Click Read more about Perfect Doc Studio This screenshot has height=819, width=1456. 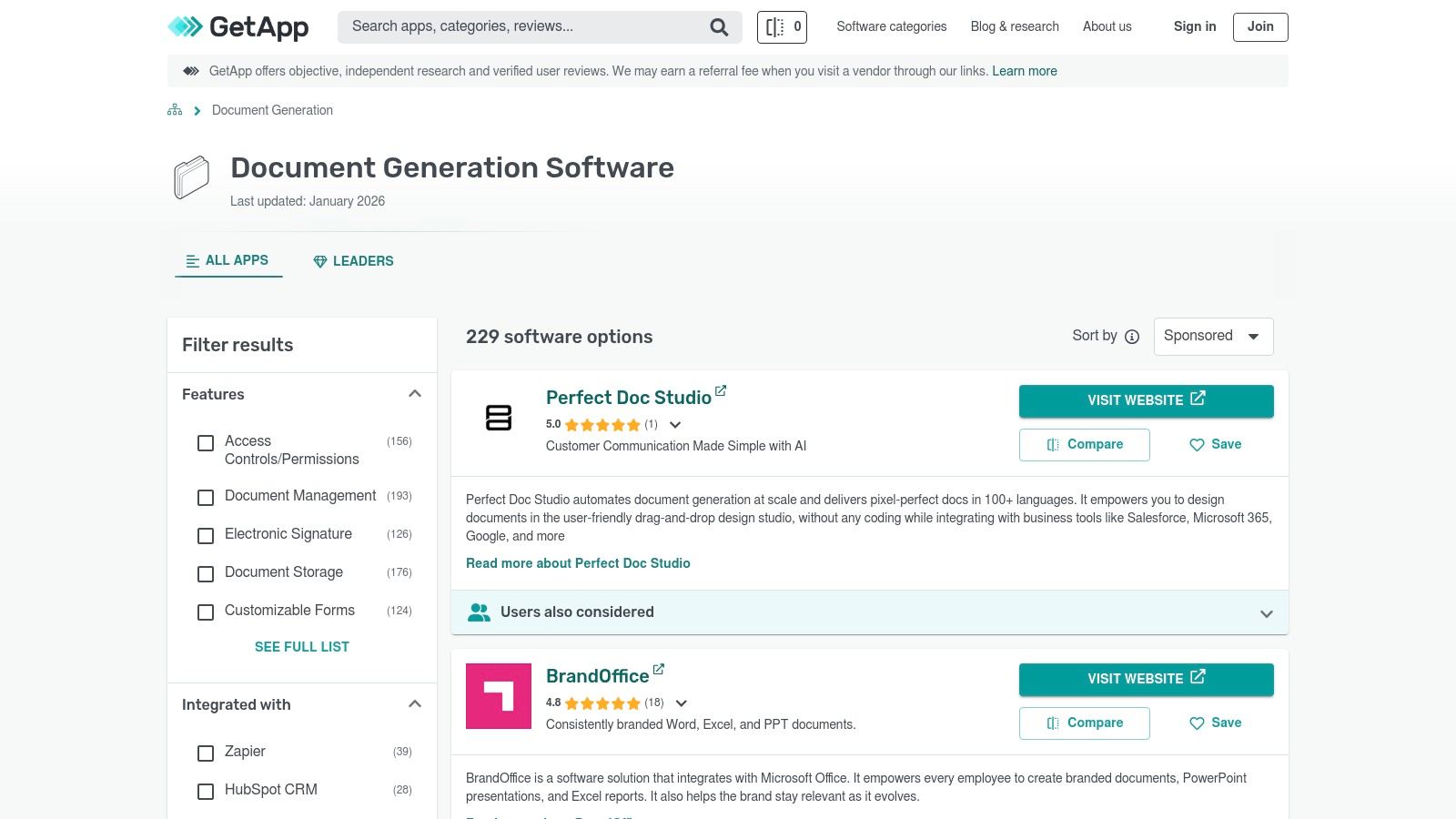(x=578, y=563)
